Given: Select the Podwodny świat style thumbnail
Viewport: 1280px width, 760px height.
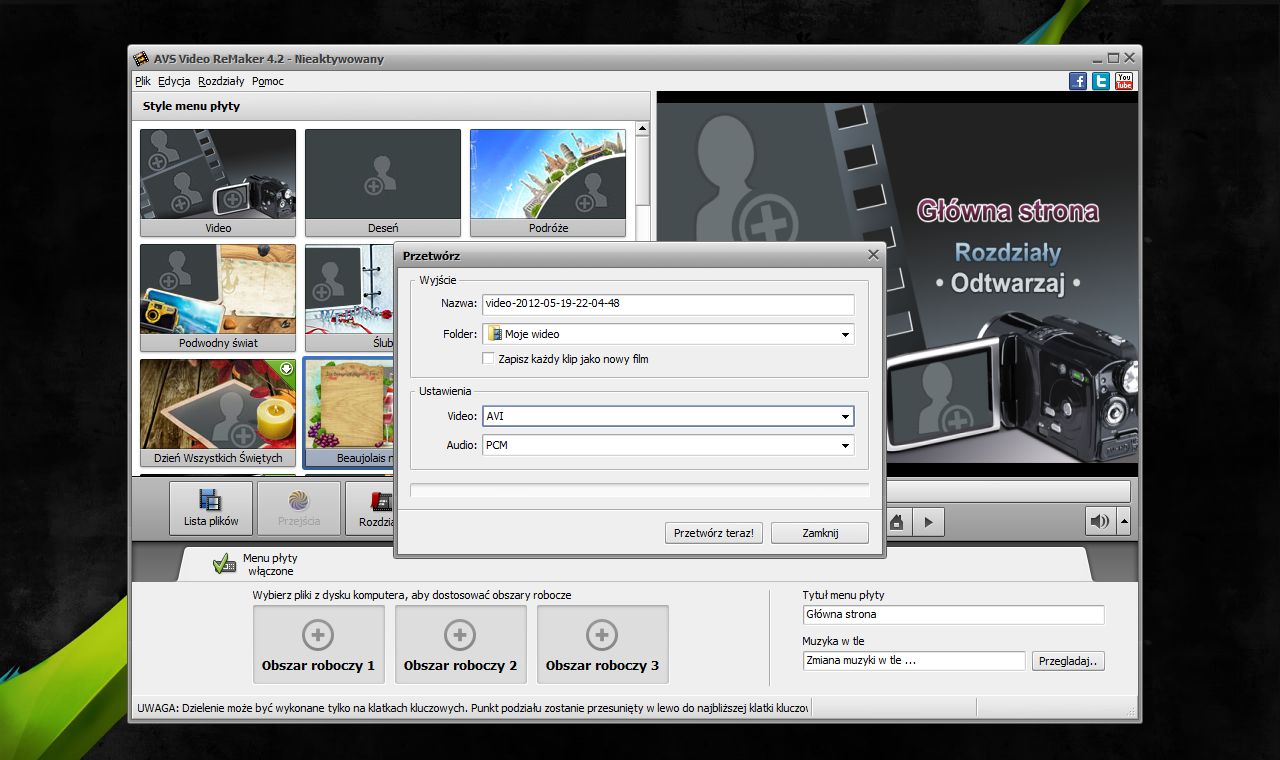Looking at the screenshot, I should click(x=218, y=297).
